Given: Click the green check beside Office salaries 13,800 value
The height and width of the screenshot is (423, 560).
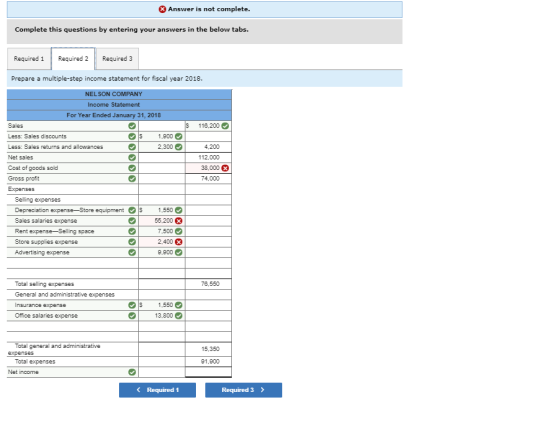Looking at the screenshot, I should (179, 316).
